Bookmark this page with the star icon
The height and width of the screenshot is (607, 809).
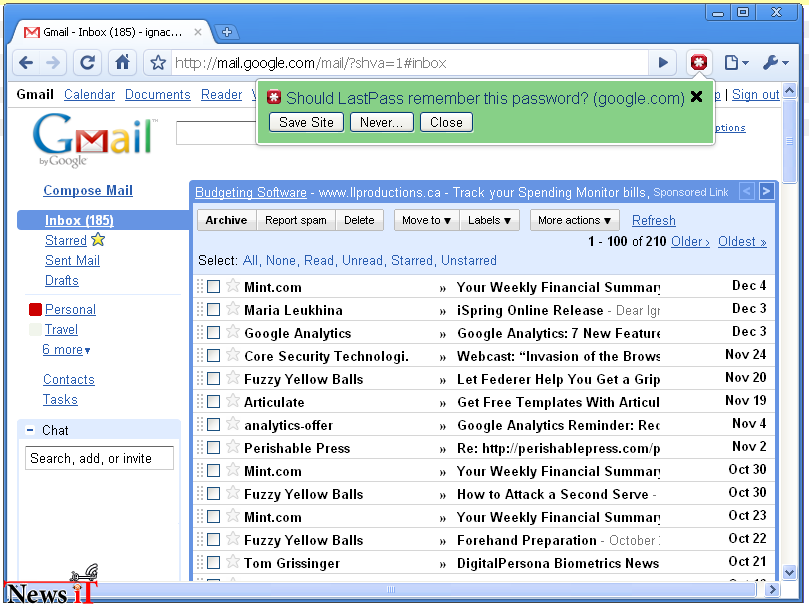pos(158,63)
